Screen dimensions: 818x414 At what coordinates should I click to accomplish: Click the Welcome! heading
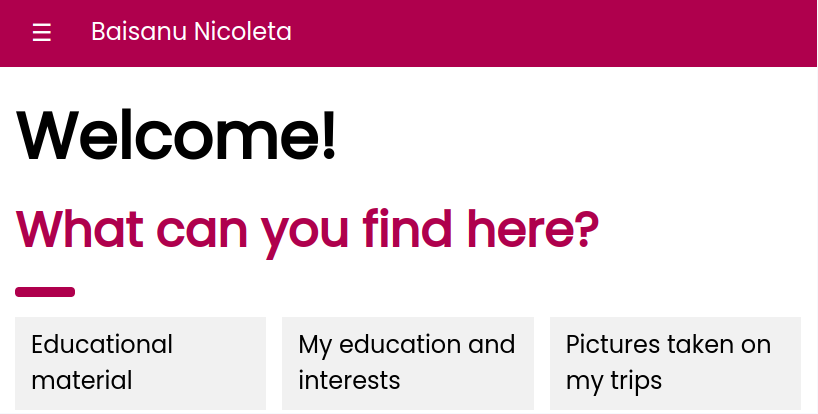tap(176, 135)
